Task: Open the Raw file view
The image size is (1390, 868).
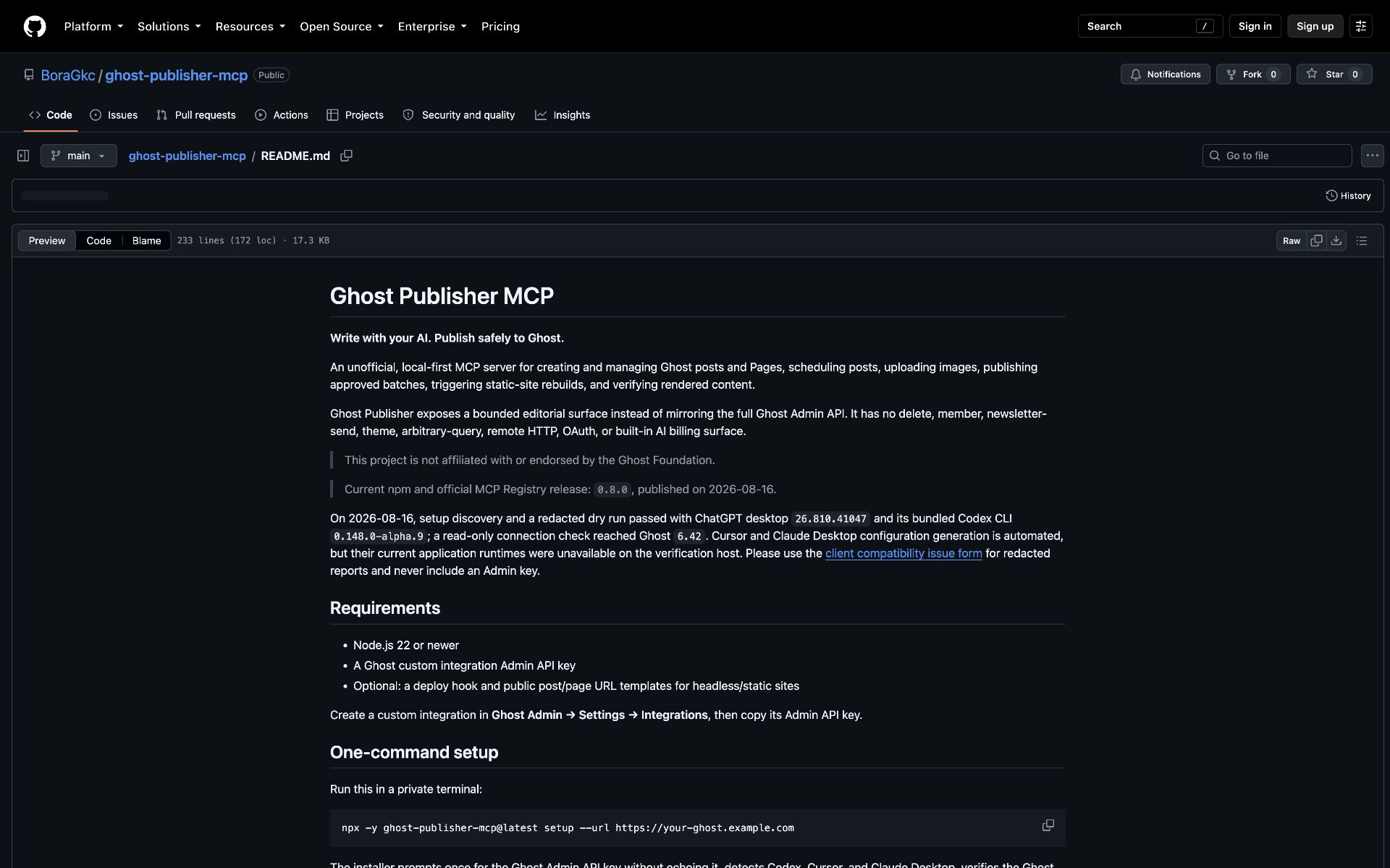Action: (x=1292, y=240)
